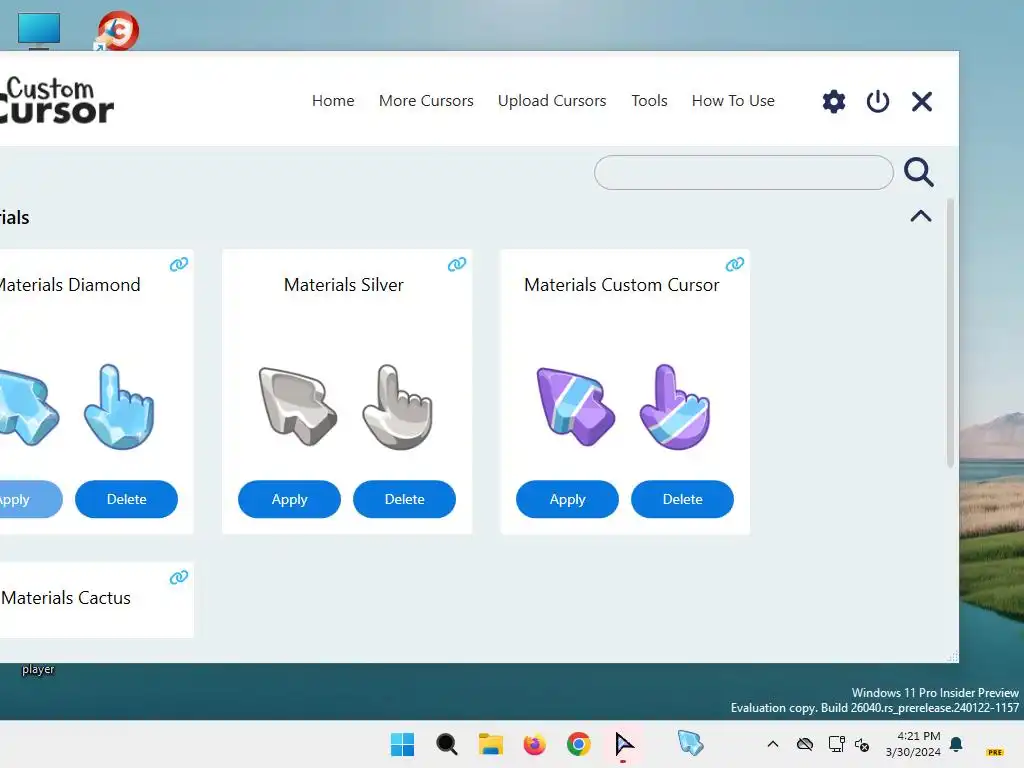
Task: Click the Custom Cursor desktop shortcut
Action: [117, 30]
